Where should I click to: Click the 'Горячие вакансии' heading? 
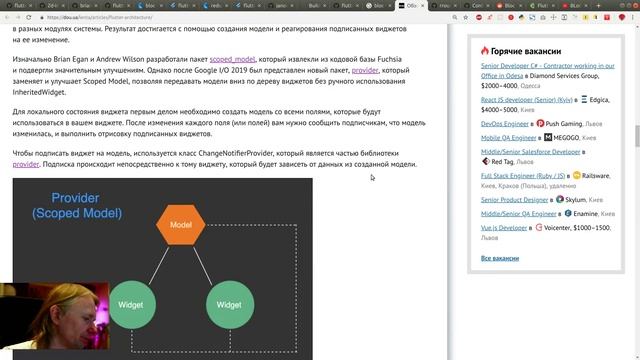[526, 51]
